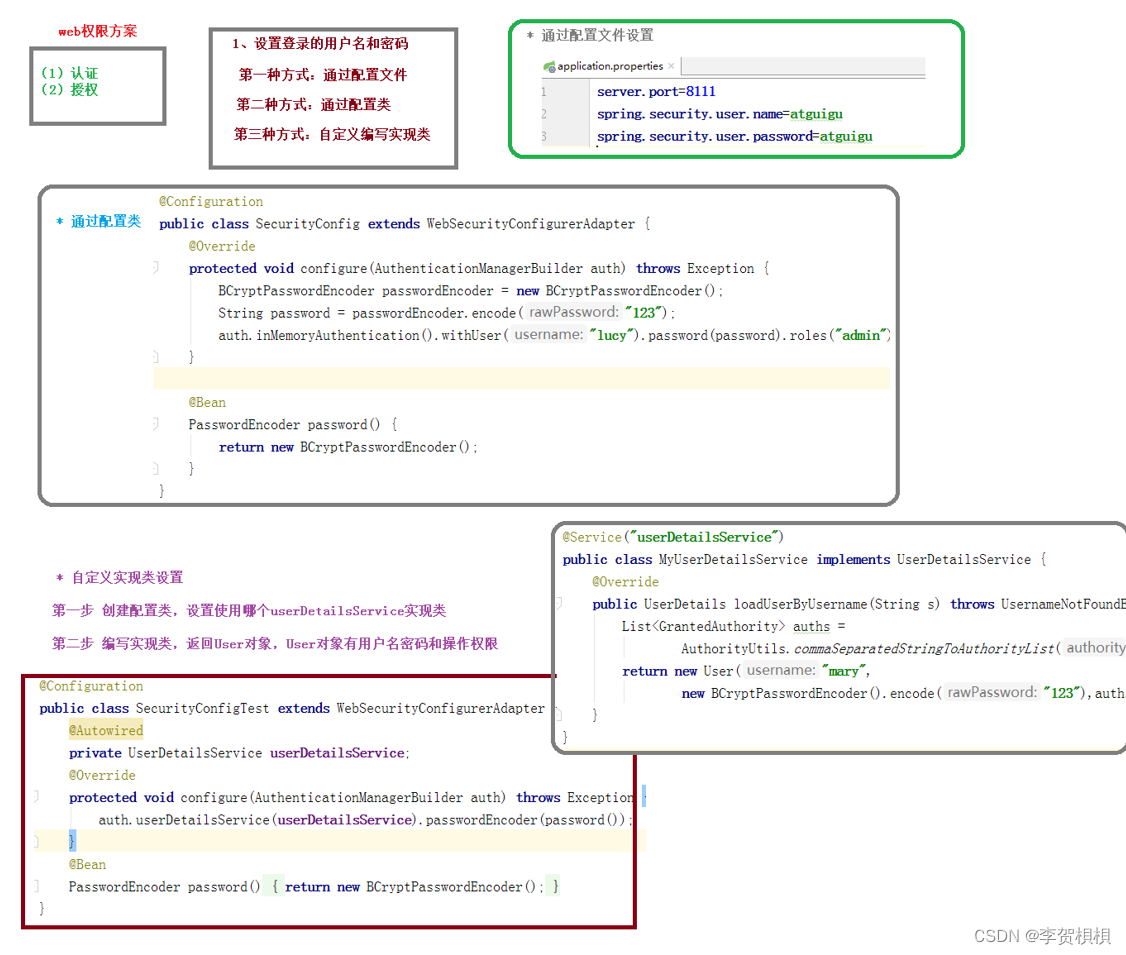Click the '第二步 编写实现类' instruction line
This screenshot has height=955, width=1126.
click(x=274, y=643)
